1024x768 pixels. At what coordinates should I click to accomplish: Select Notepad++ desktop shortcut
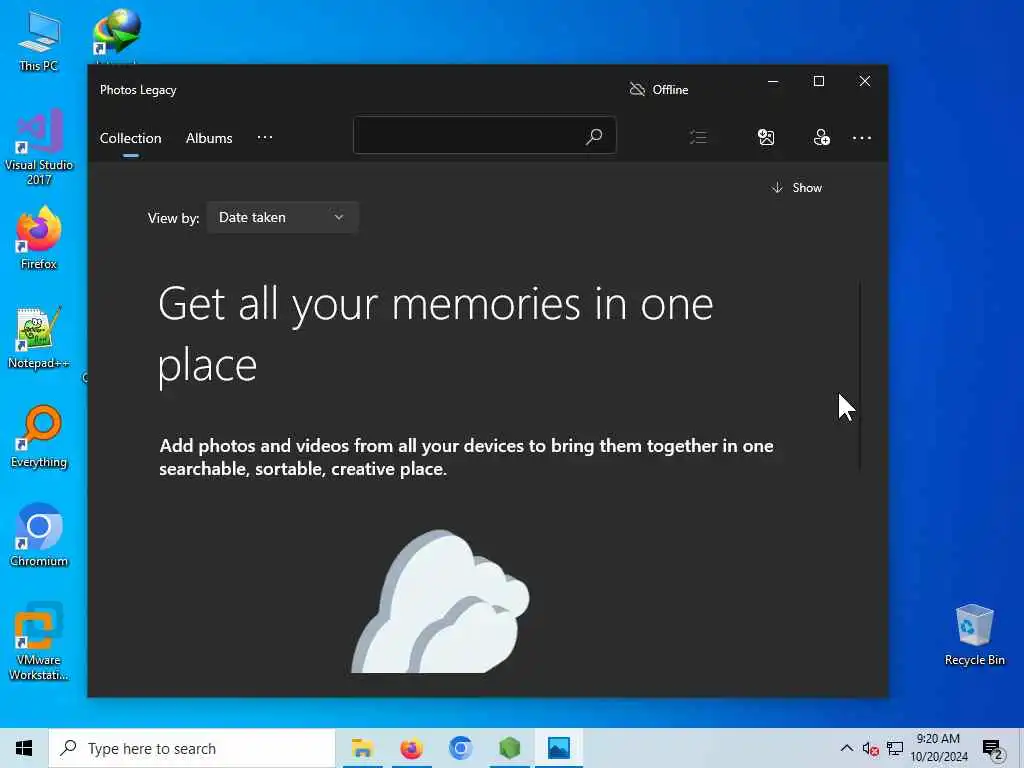39,337
